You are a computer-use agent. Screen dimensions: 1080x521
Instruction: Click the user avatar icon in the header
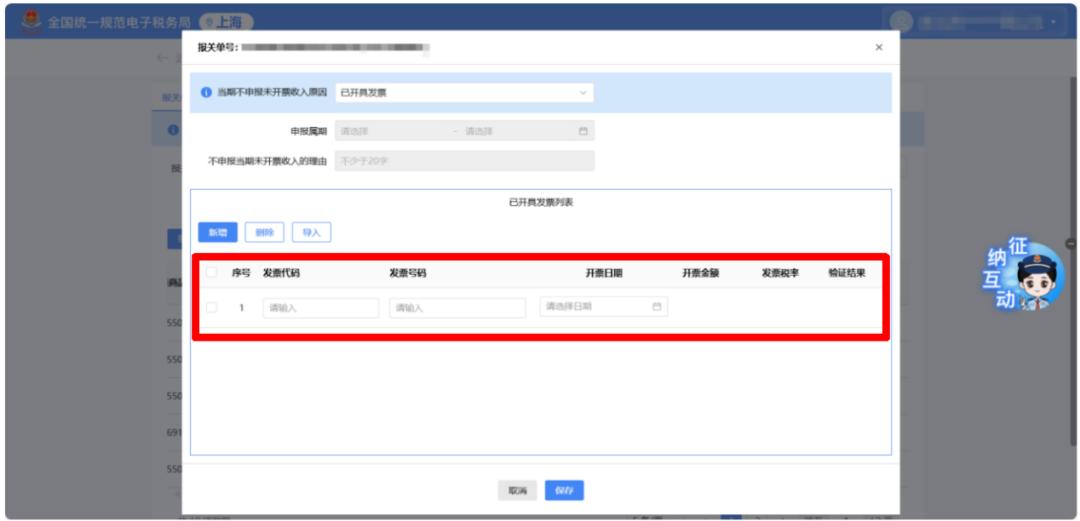point(902,22)
